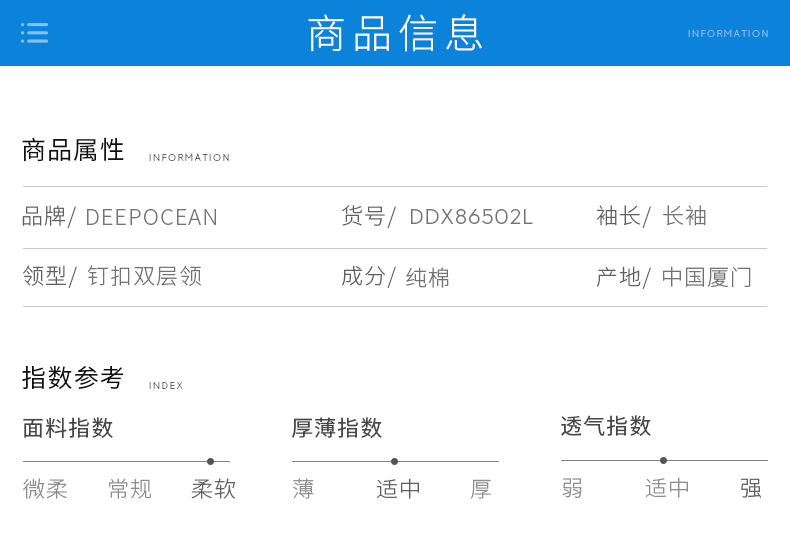Click the 厚薄指数 slider handle

(394, 461)
